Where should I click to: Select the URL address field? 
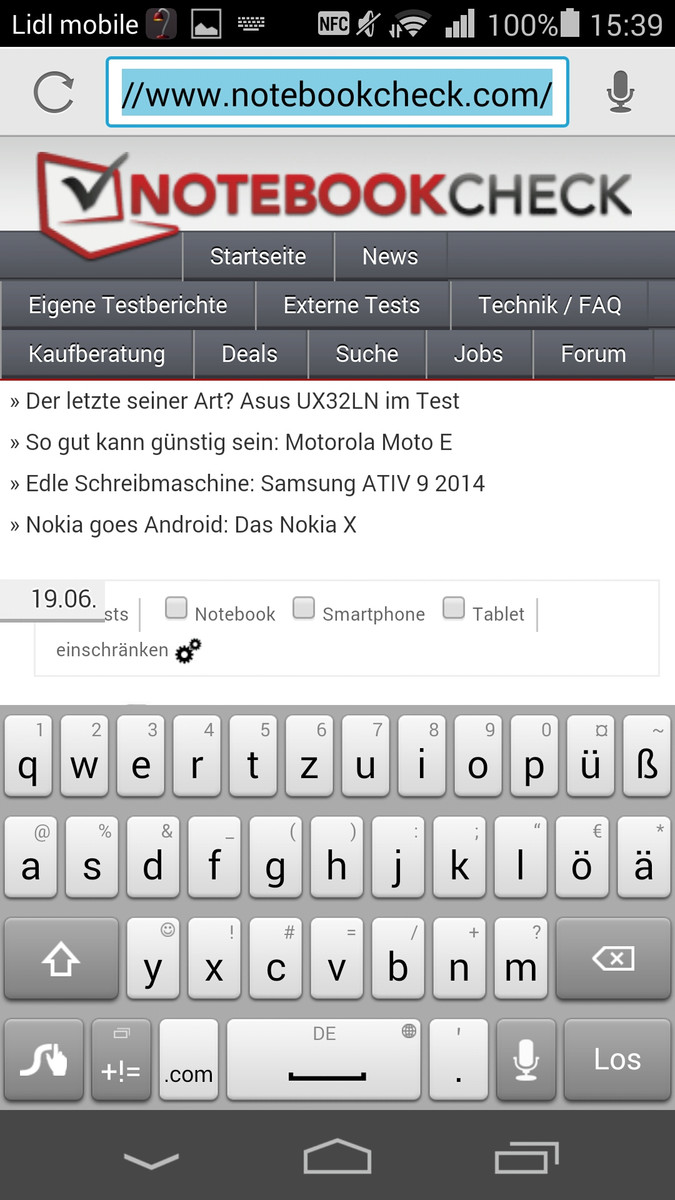337,93
